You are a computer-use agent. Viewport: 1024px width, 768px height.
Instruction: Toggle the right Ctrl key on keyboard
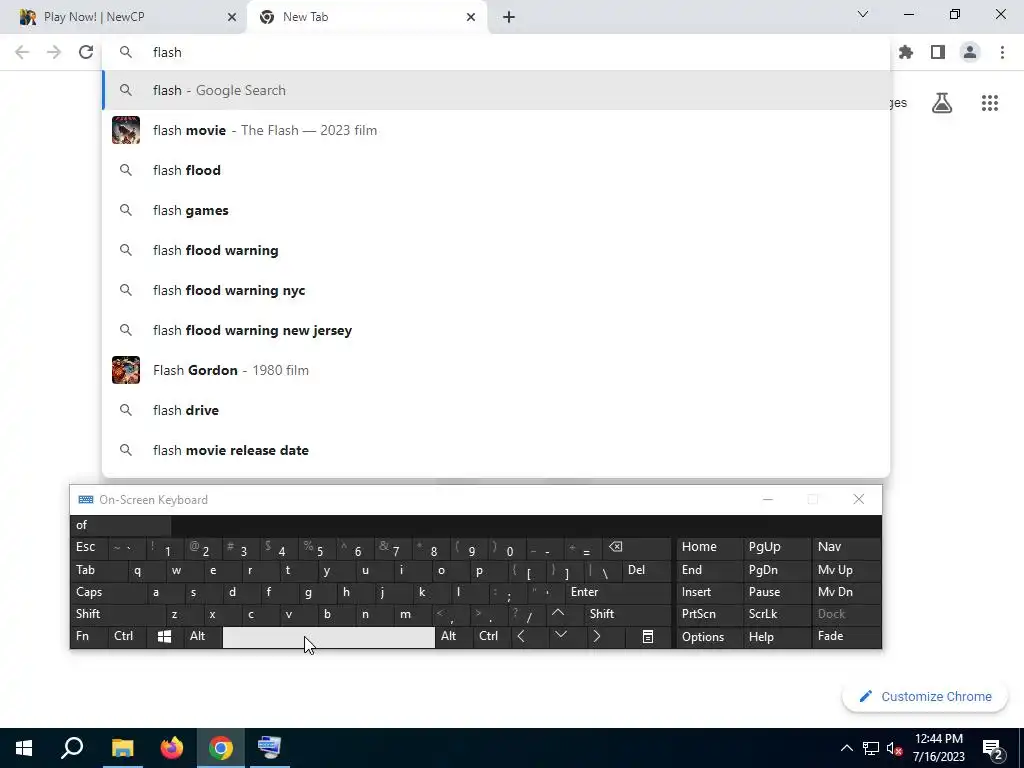coord(492,636)
